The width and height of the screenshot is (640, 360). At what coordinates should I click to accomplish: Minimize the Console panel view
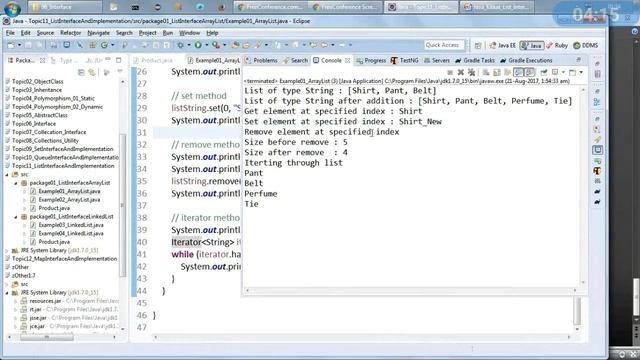click(x=578, y=60)
